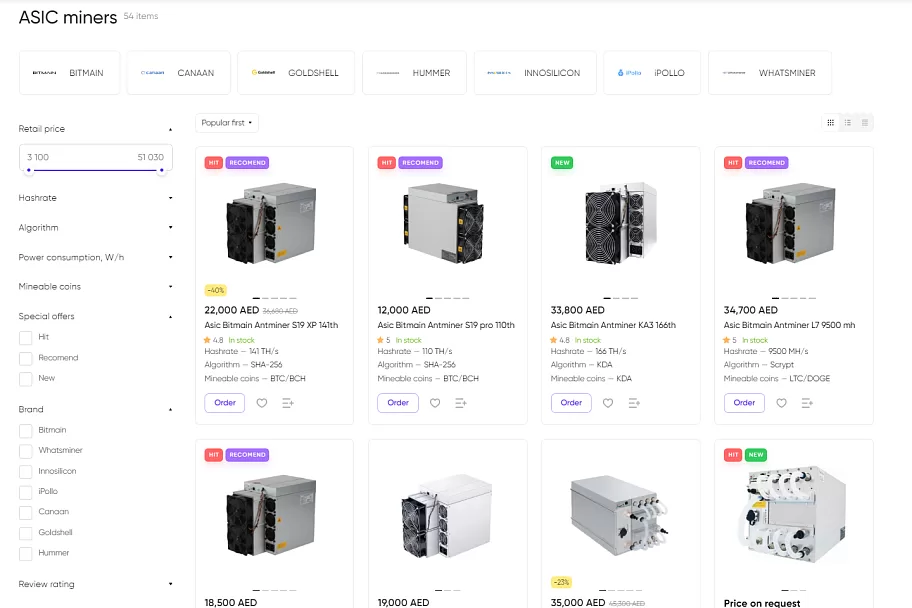Enable the Canaan brand filter
This screenshot has height=608, width=912.
pyautogui.click(x=26, y=513)
